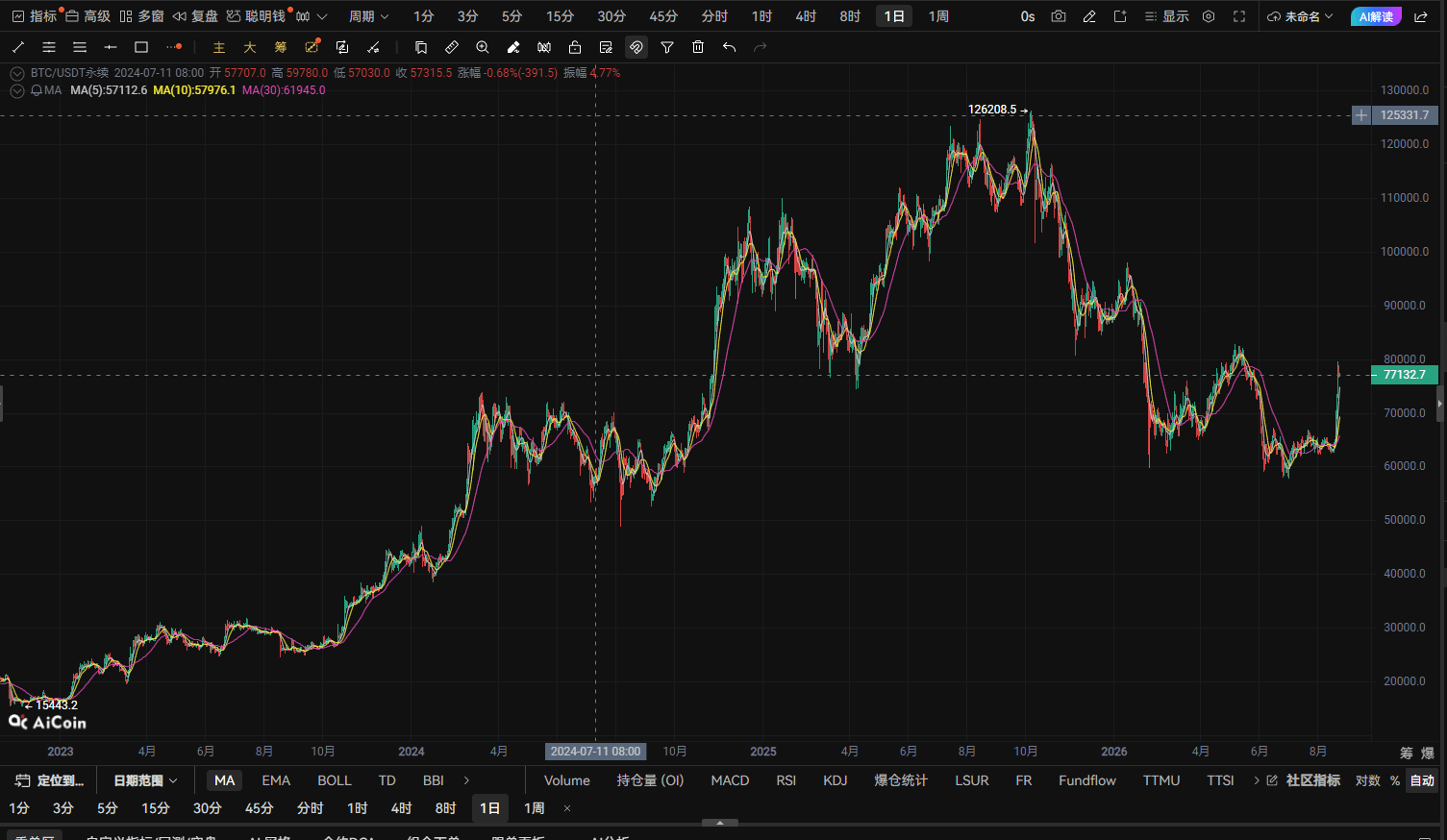Viewport: 1447px width, 840px height.
Task: Select bottom timeframe 8时
Action: point(445,808)
